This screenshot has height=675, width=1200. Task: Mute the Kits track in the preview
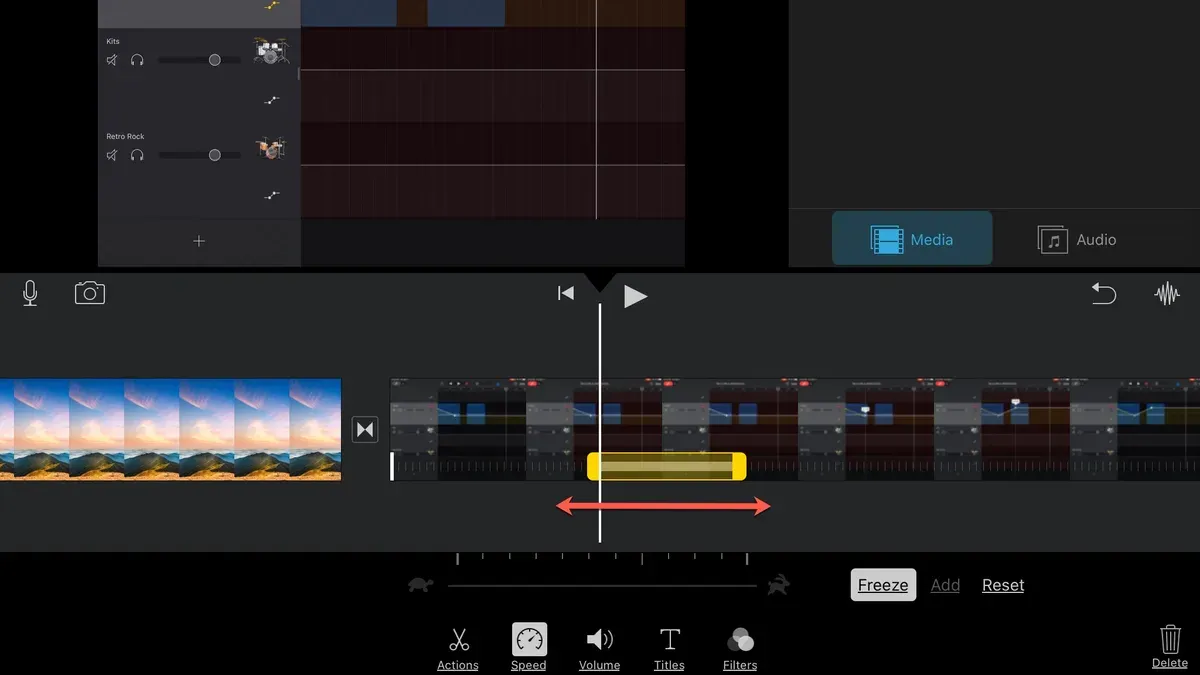click(x=112, y=60)
